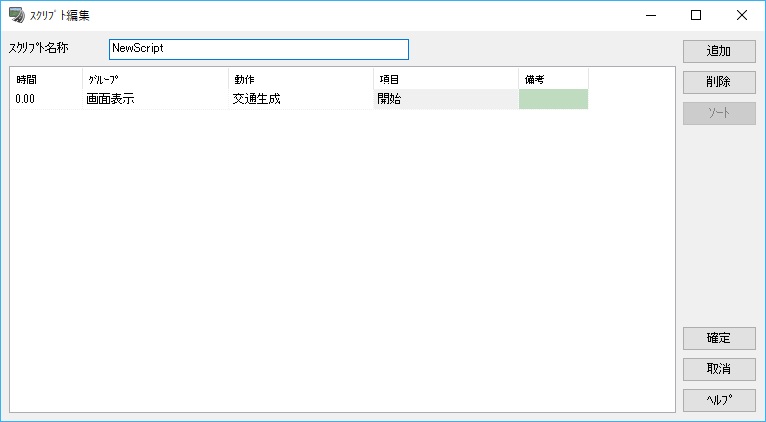
Task: Select the 時間 column header
Action: point(46,79)
